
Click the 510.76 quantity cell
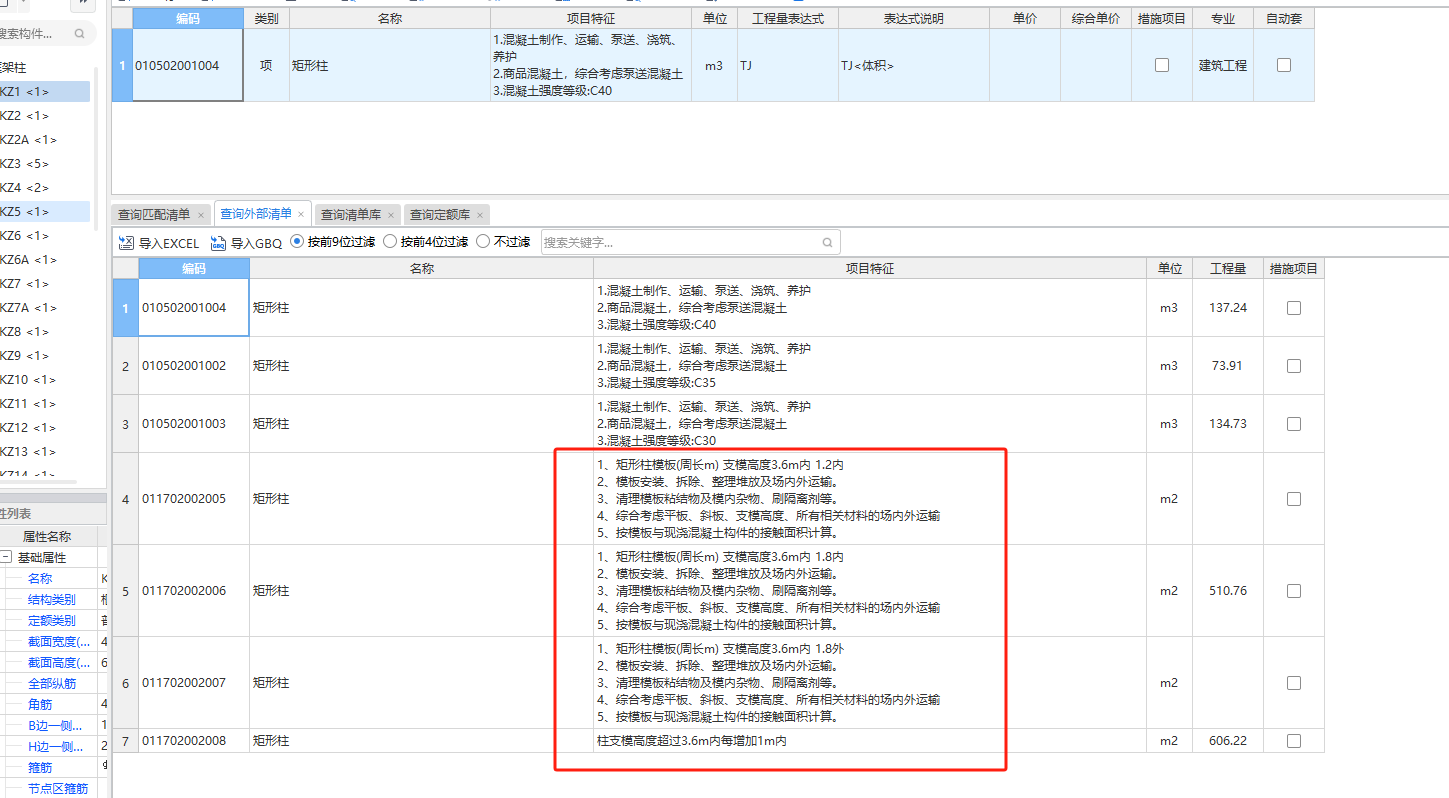pyautogui.click(x=1228, y=591)
